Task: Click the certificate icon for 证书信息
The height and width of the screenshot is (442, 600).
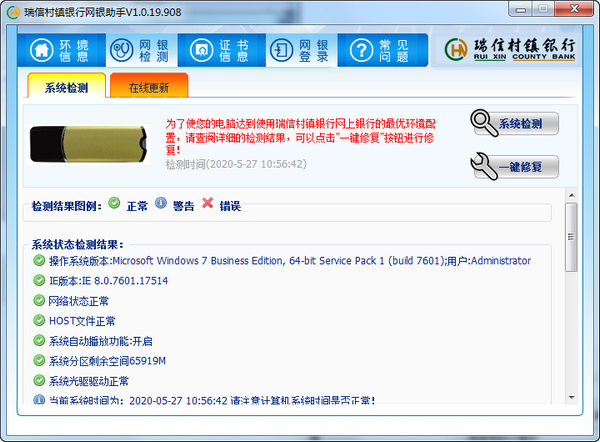Action: [x=201, y=50]
